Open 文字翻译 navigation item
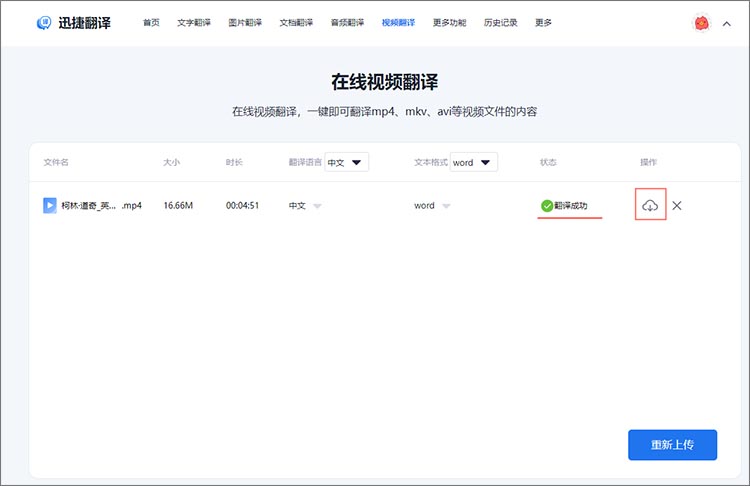 (194, 22)
